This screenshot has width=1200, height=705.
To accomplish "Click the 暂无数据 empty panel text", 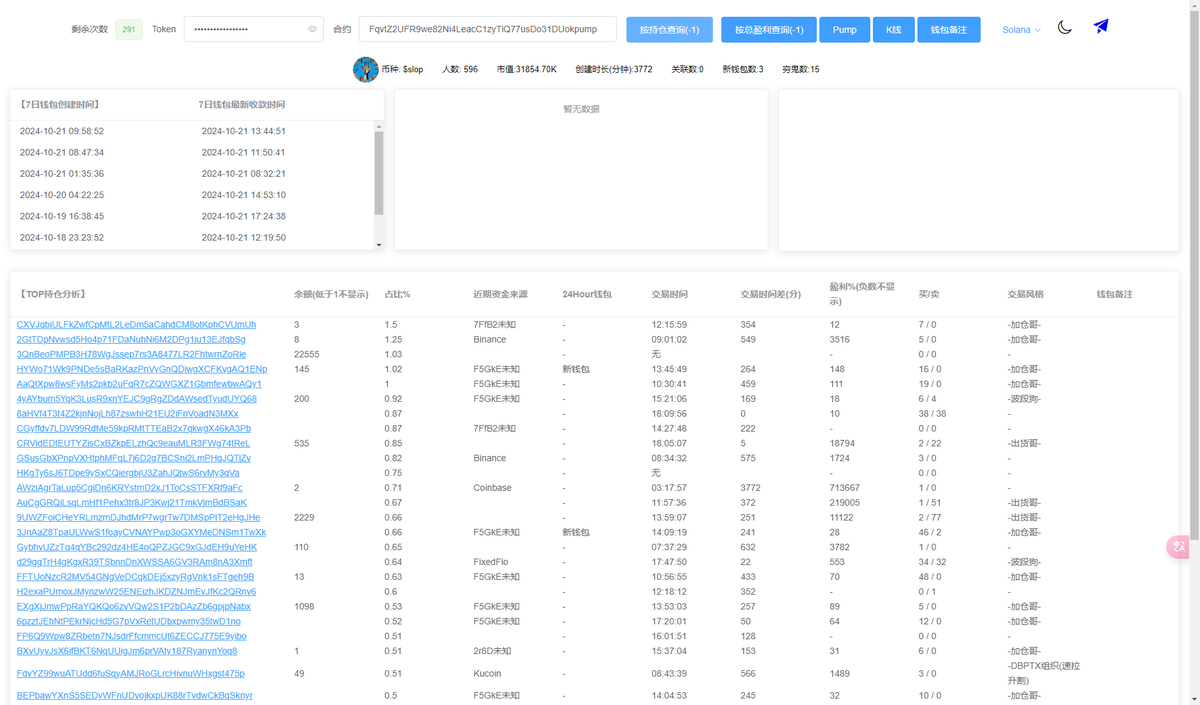I will tap(581, 109).
